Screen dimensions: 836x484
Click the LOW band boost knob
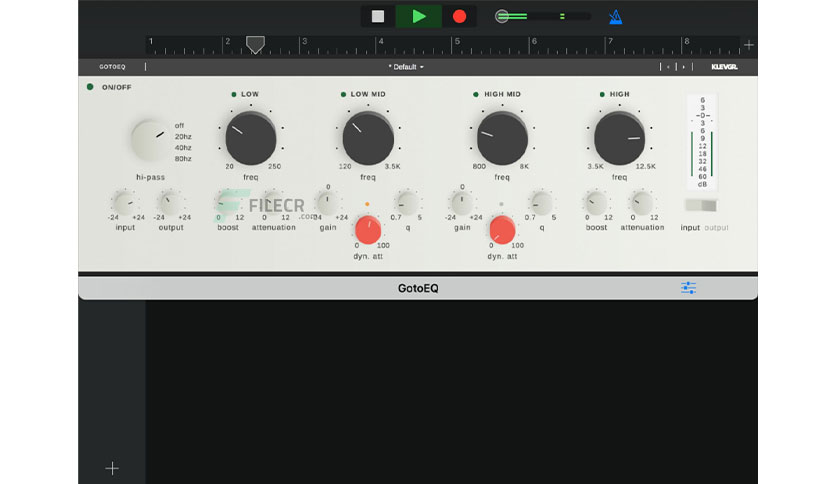(228, 203)
